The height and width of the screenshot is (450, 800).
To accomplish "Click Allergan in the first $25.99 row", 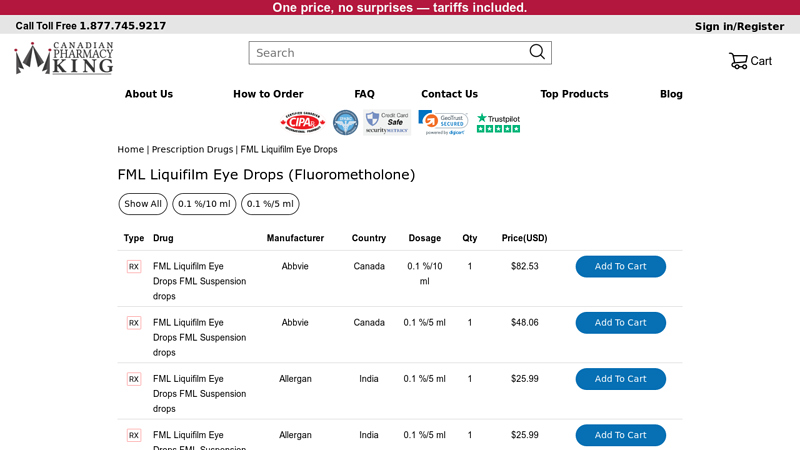I will [295, 379].
